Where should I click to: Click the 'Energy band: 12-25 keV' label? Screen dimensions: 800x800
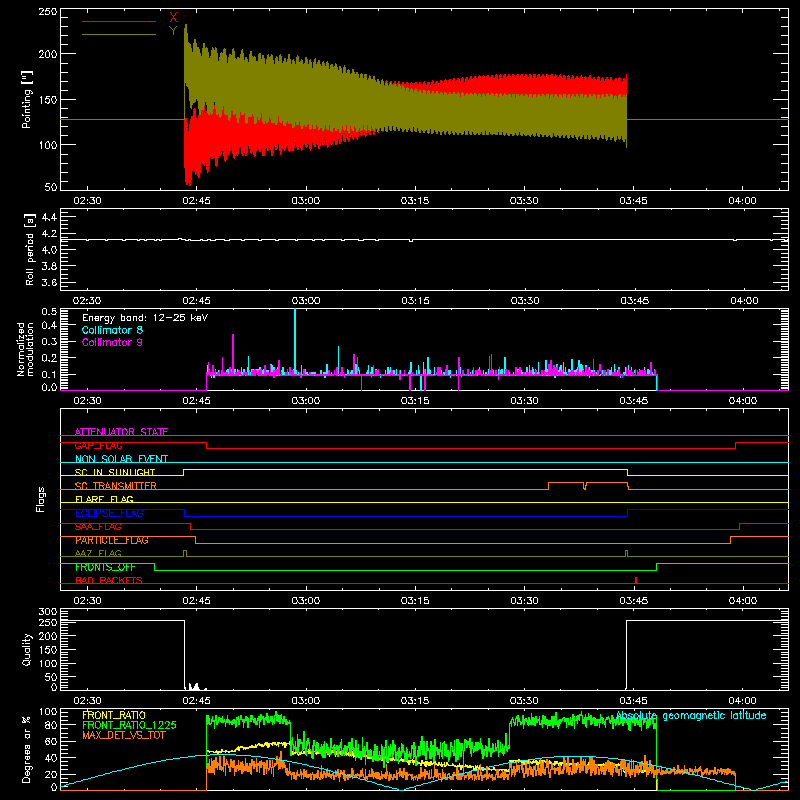pyautogui.click(x=145, y=318)
